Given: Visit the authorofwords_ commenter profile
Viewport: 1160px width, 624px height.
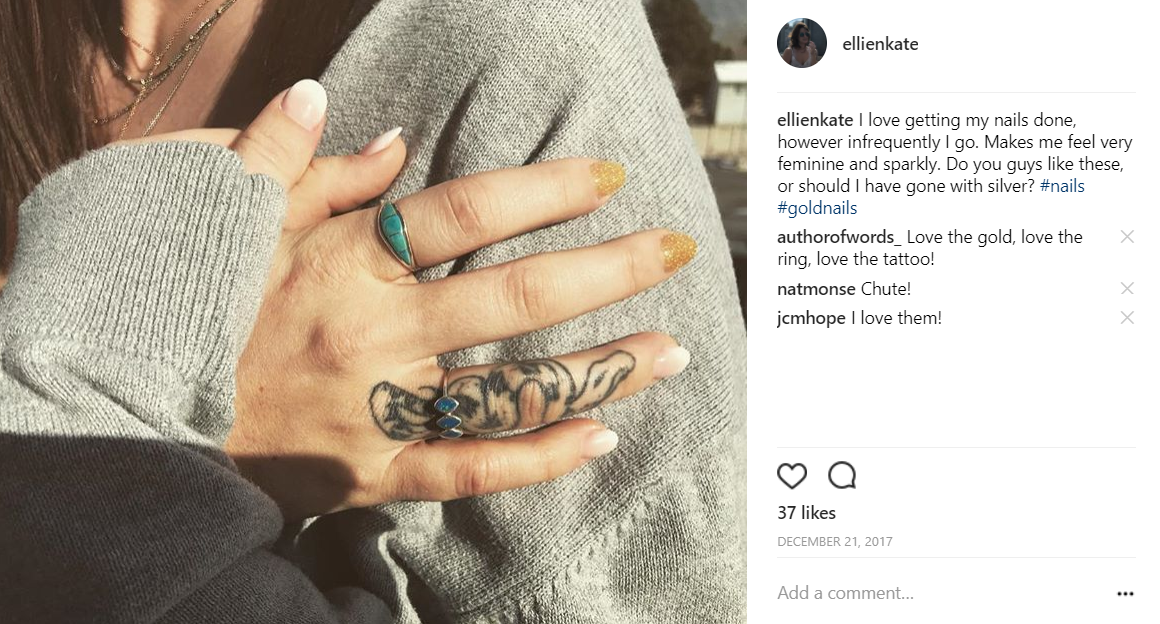Looking at the screenshot, I should point(839,237).
